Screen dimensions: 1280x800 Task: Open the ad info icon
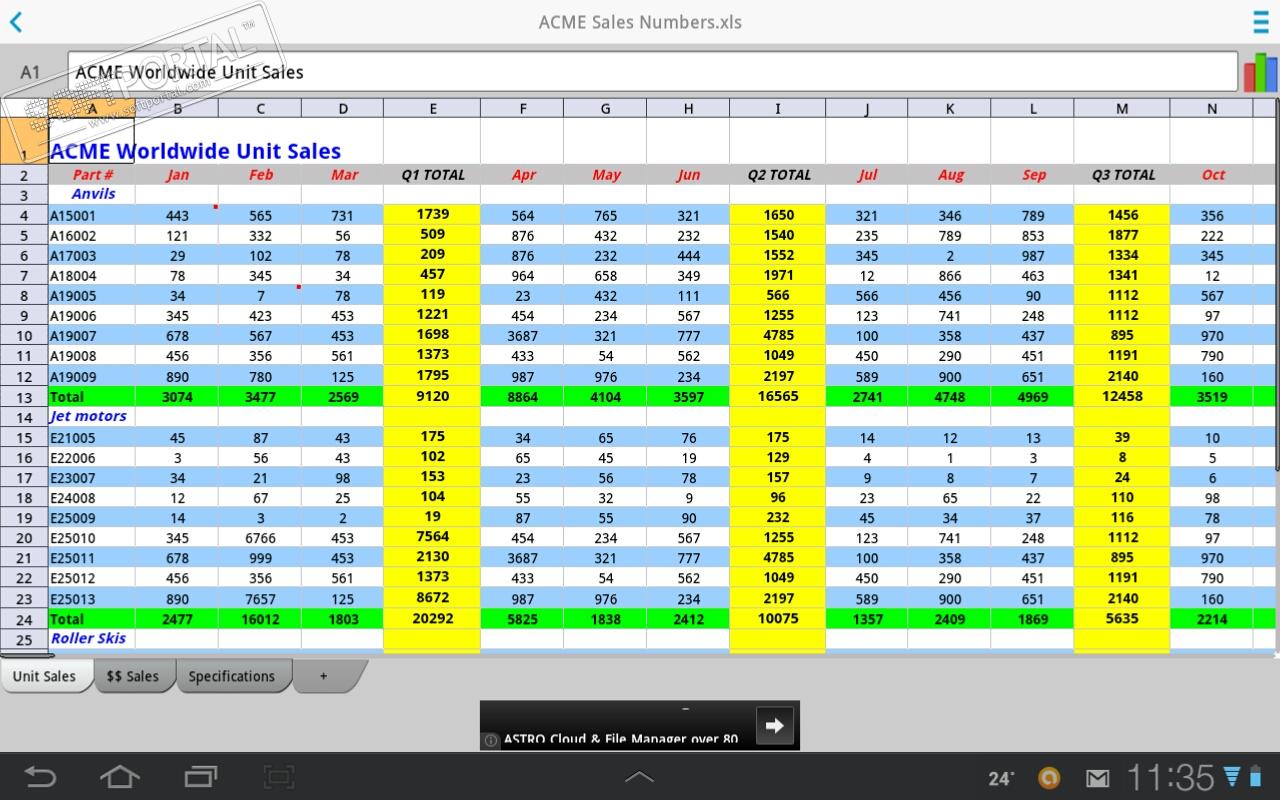pos(491,741)
